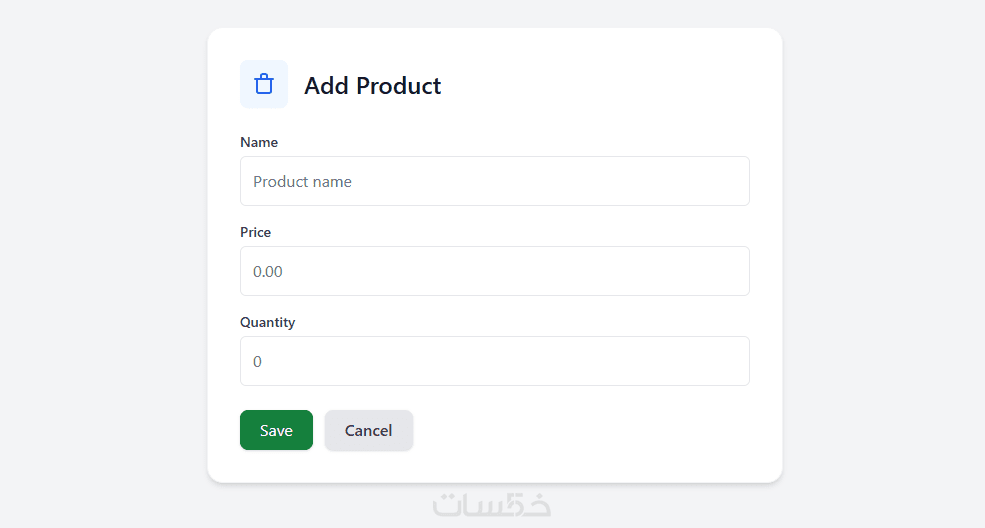The image size is (985, 528).
Task: Activate the price entry box
Action: pos(494,271)
